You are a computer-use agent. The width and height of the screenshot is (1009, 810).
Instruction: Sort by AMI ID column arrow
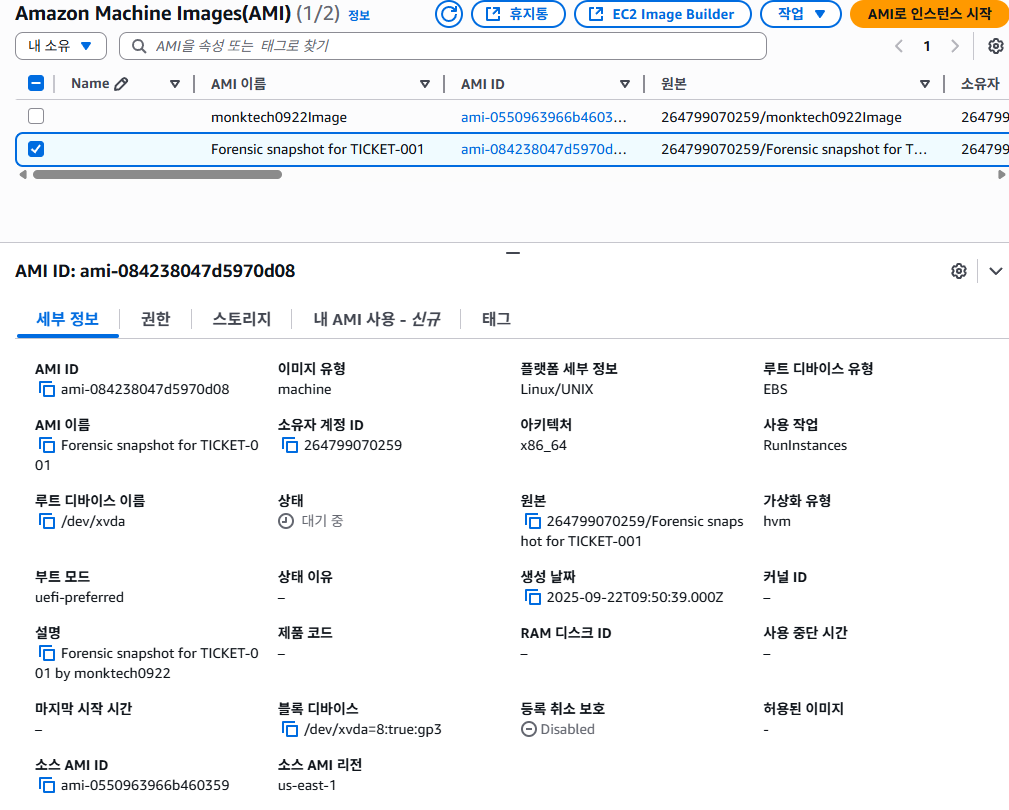point(624,84)
